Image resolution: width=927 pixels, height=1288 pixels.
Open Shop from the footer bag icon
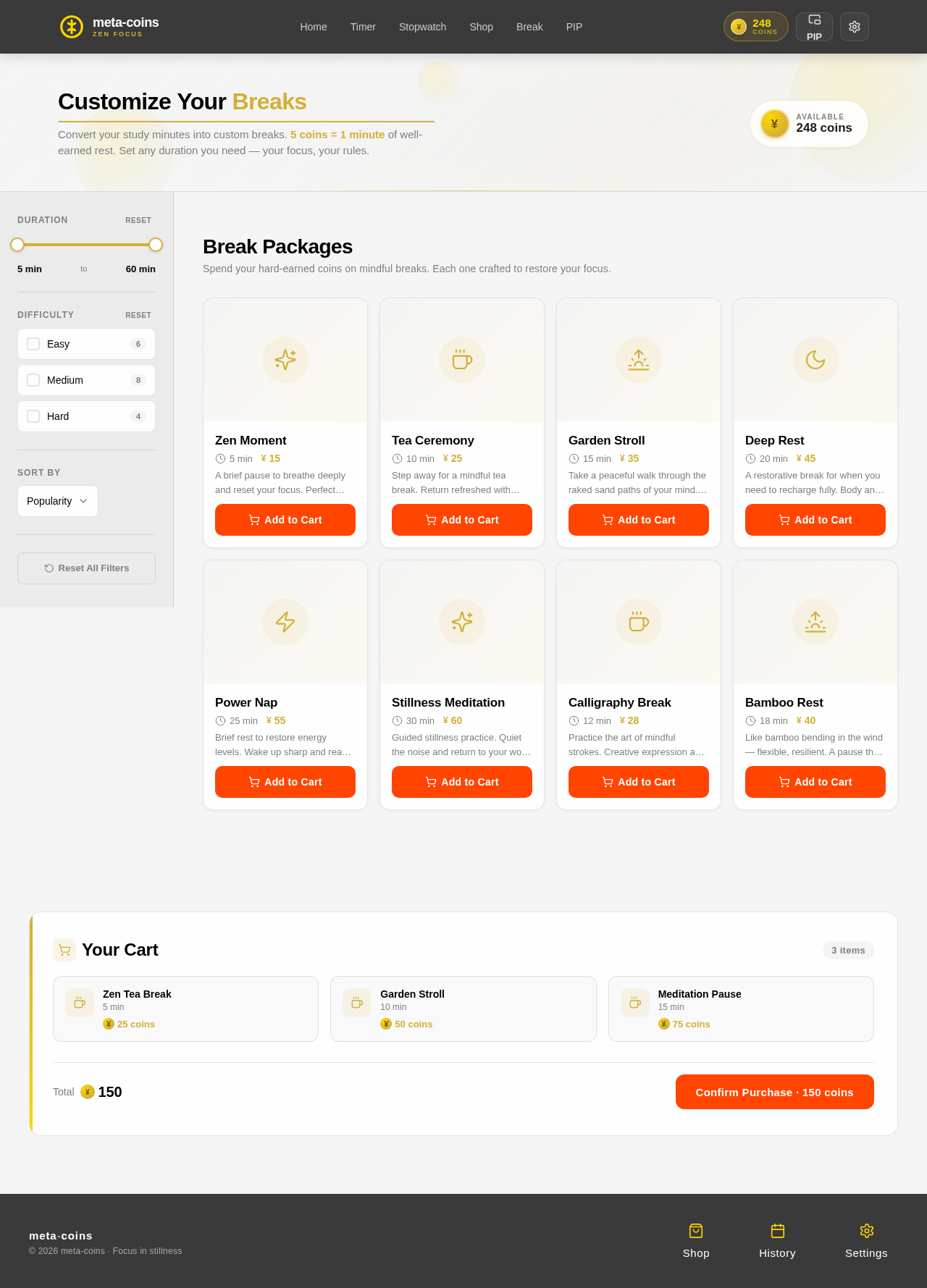696,1231
